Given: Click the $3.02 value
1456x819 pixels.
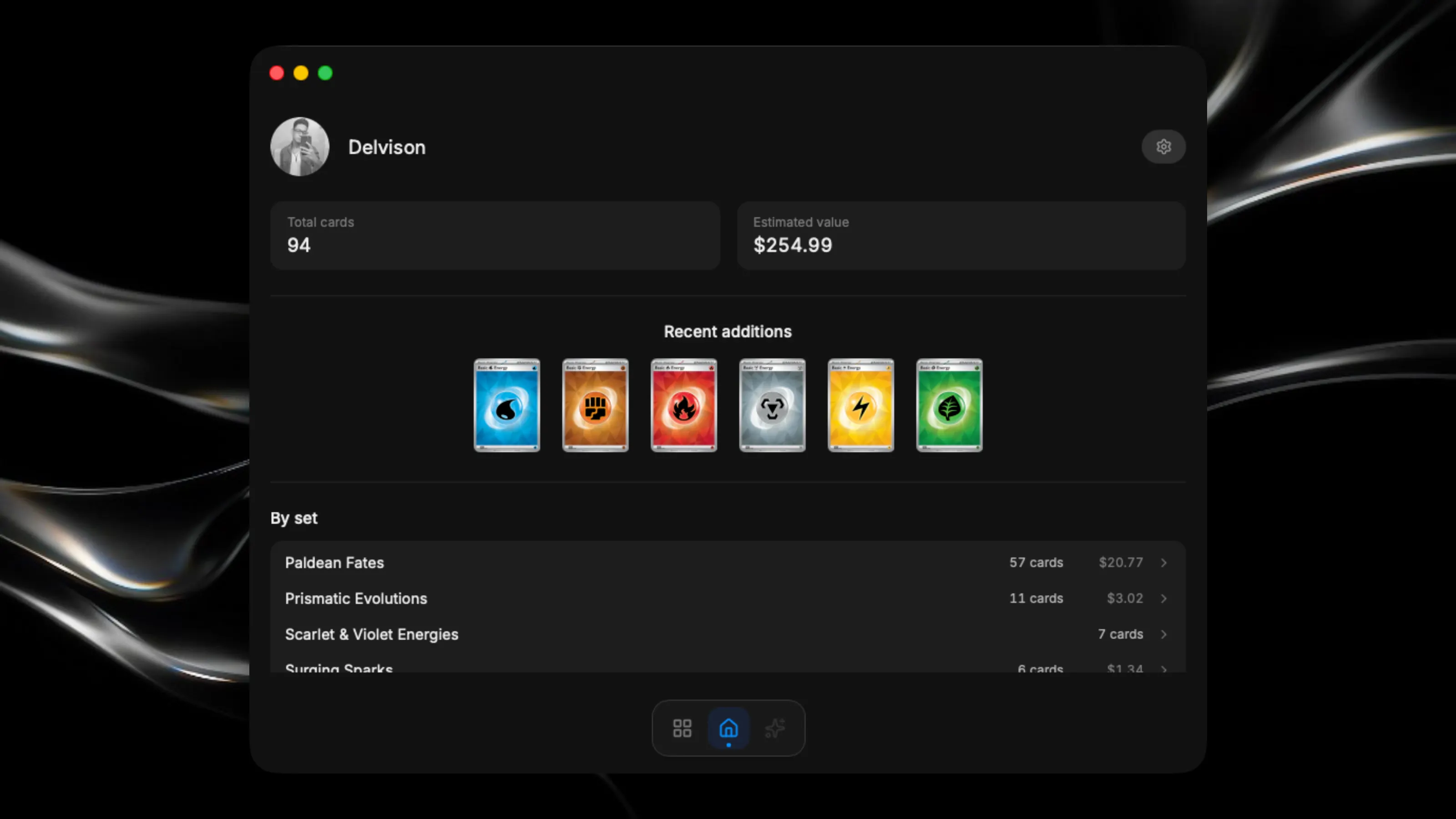Looking at the screenshot, I should (1125, 598).
